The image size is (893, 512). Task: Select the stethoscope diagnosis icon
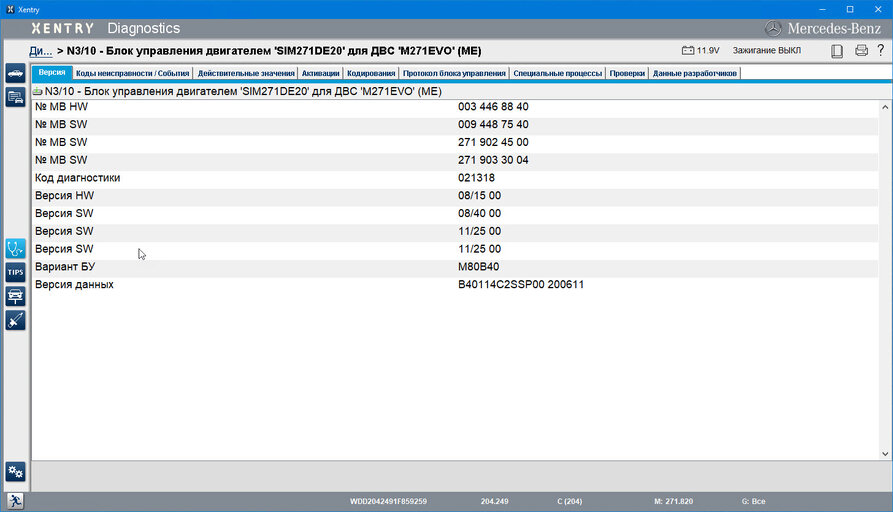click(x=15, y=249)
